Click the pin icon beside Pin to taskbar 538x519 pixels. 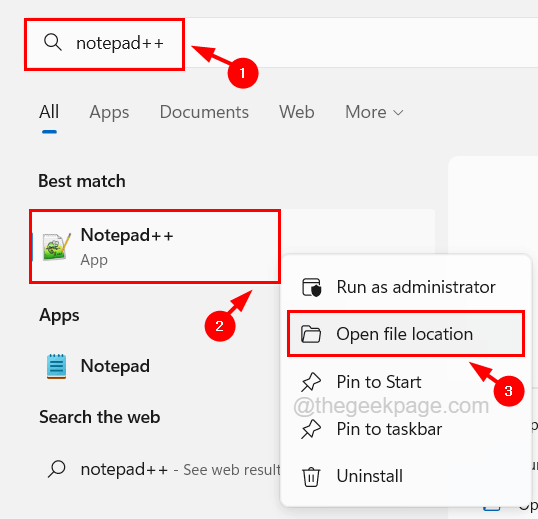[x=311, y=429]
